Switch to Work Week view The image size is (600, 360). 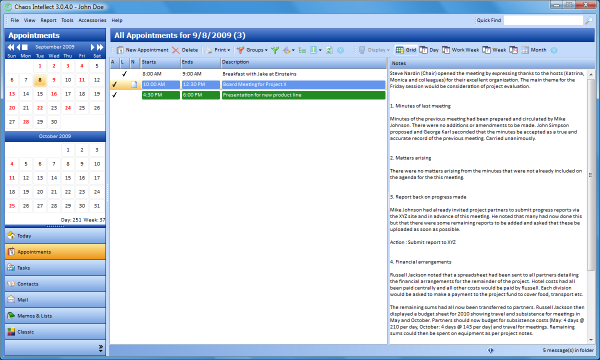tap(461, 50)
